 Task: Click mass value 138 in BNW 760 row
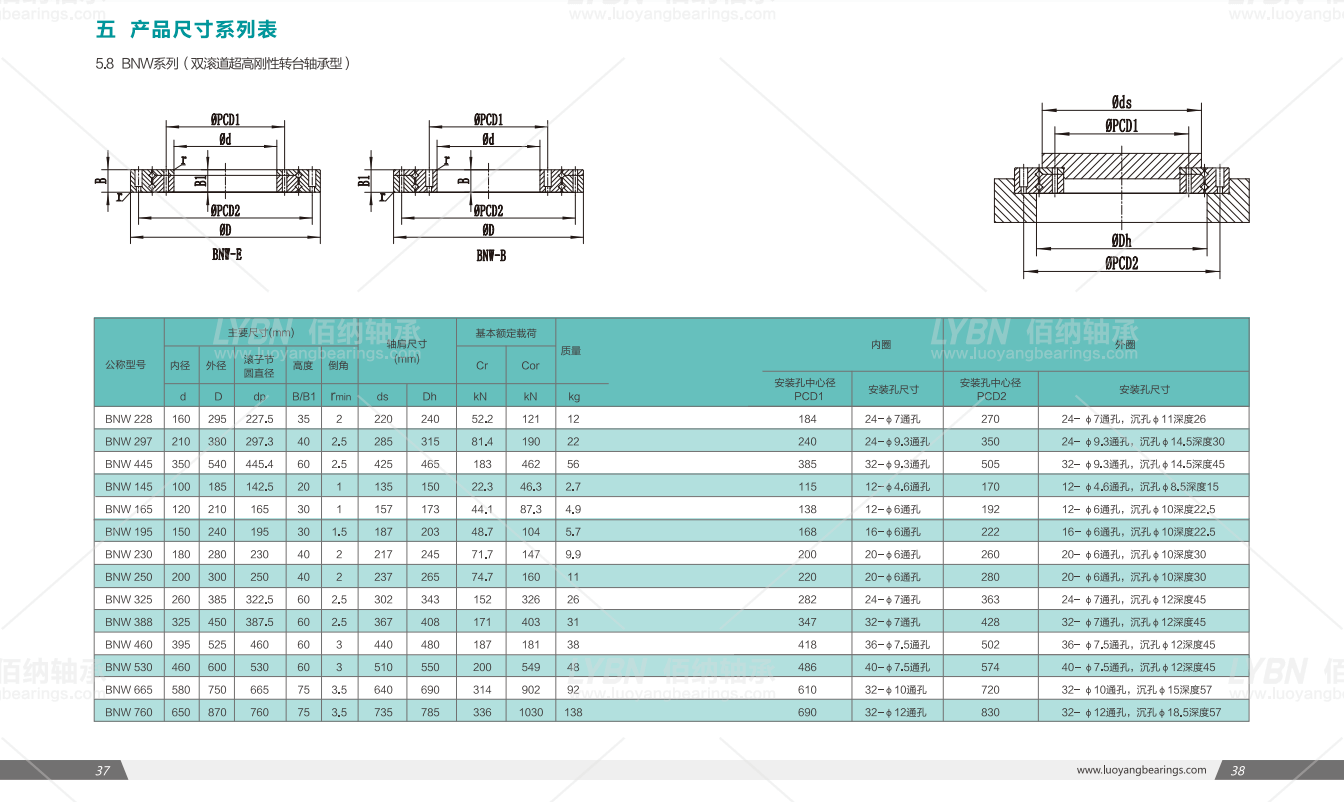(x=574, y=713)
